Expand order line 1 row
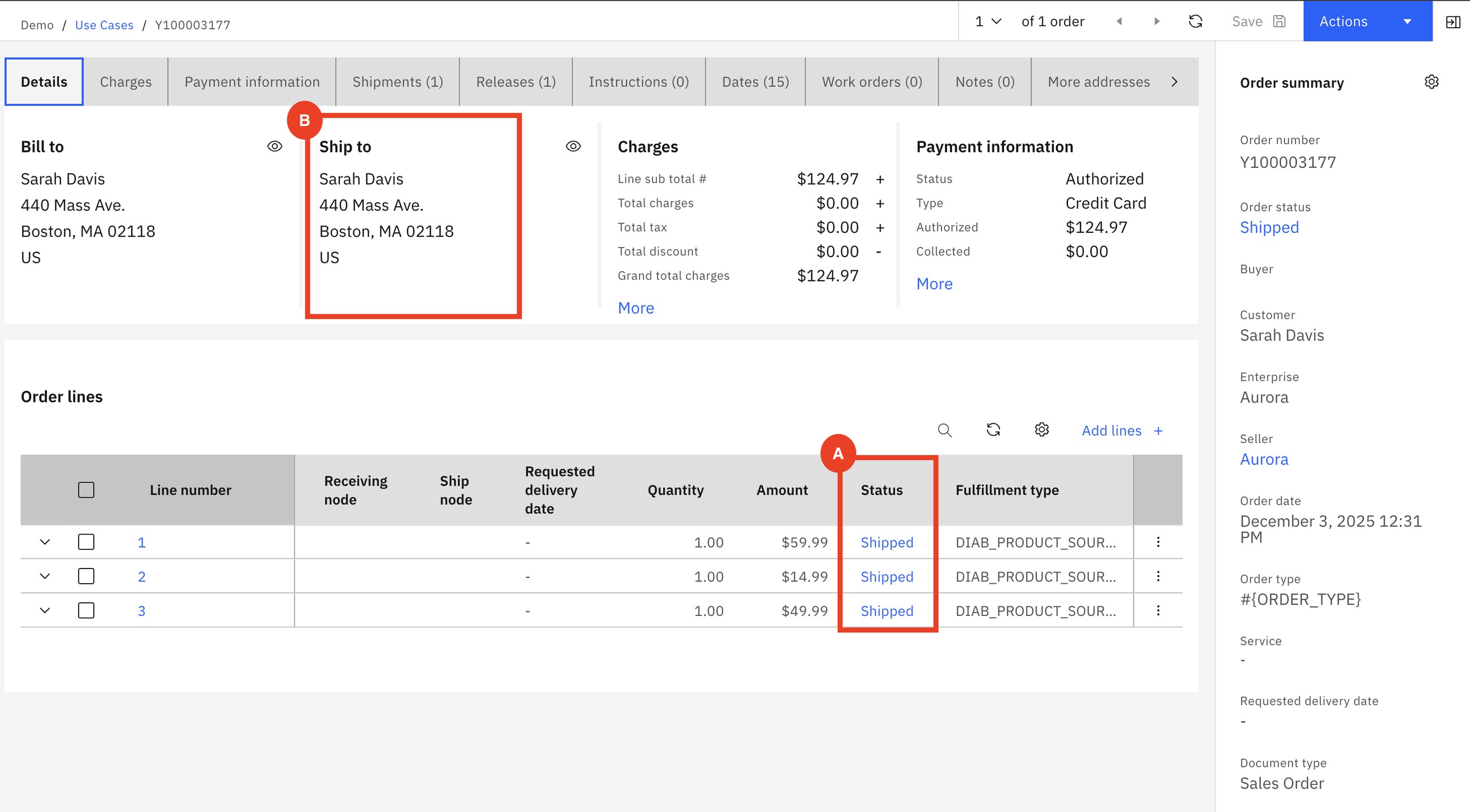Screen dimensions: 1470x812 click(x=45, y=542)
